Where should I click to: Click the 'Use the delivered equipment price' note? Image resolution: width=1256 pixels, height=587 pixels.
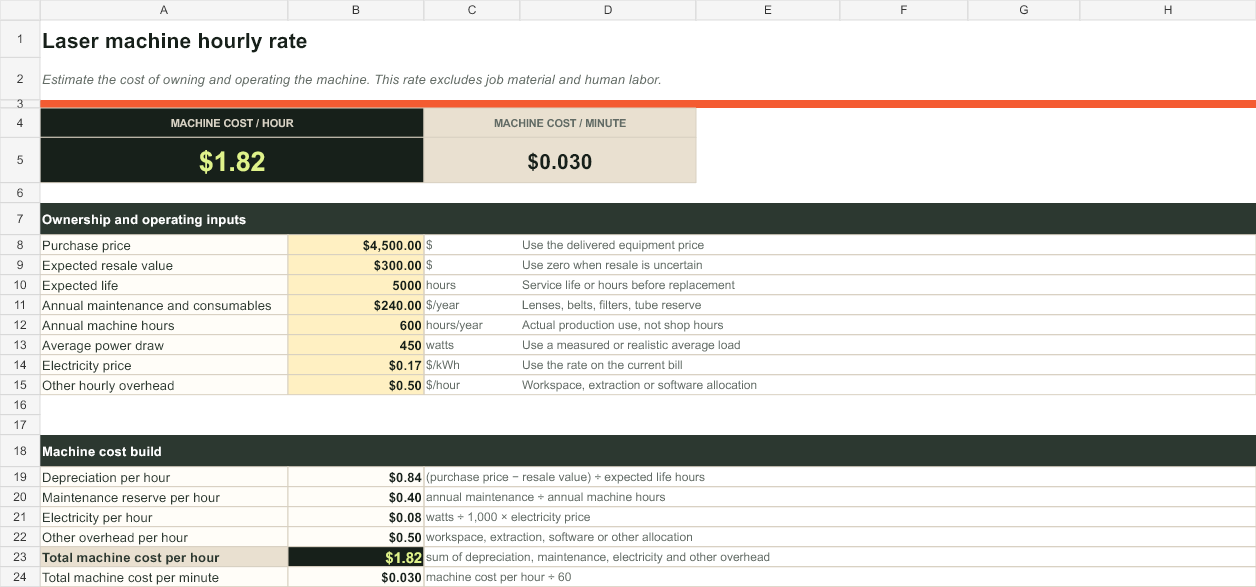(613, 245)
